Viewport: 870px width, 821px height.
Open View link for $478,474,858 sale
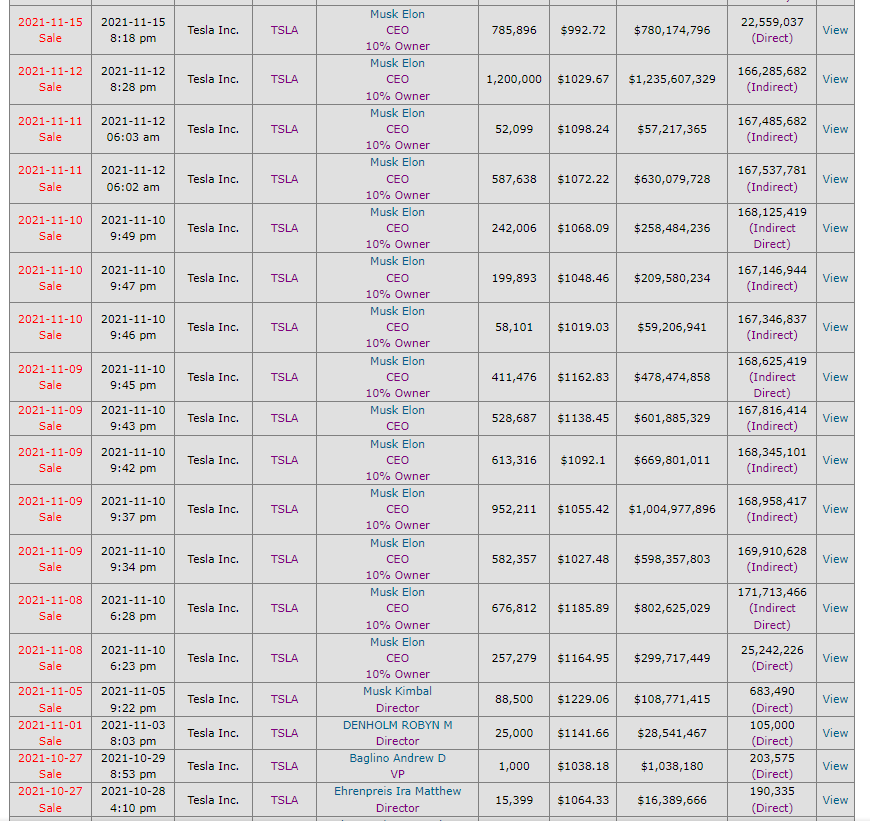pyautogui.click(x=835, y=377)
